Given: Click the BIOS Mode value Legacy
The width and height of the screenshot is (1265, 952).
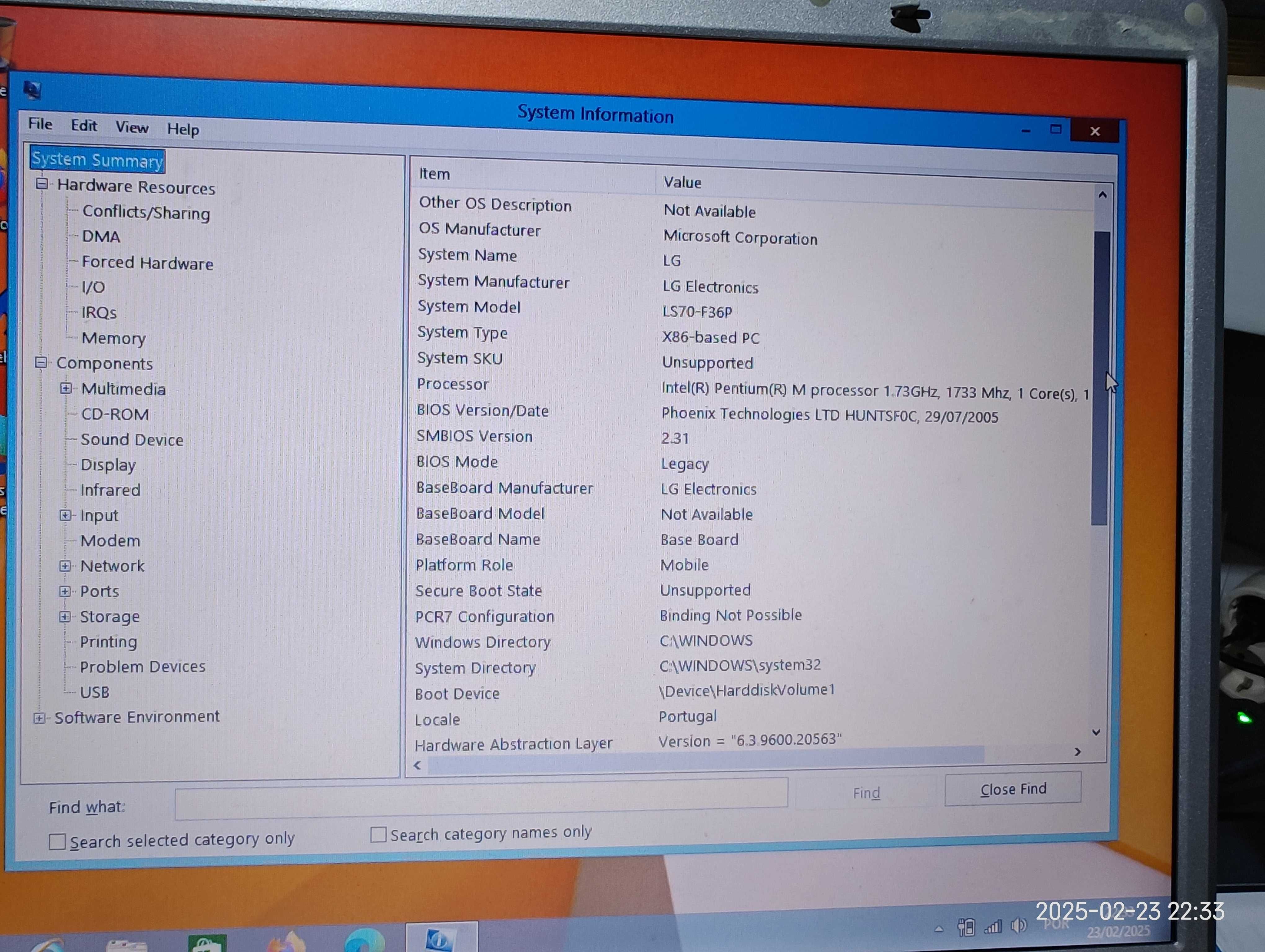Looking at the screenshot, I should pos(685,464).
